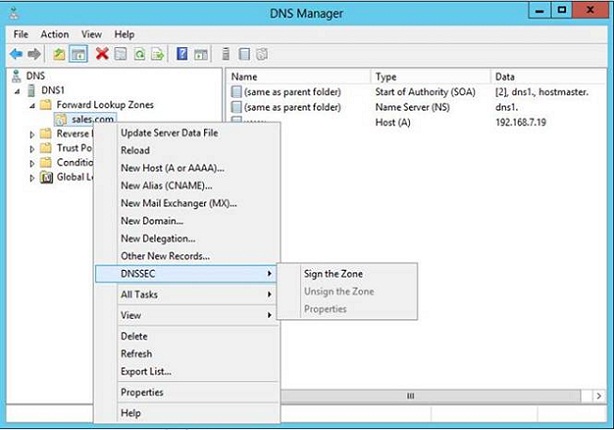Open the All Tasks submenu
Viewport: 614px width, 430px height.
tap(186, 294)
